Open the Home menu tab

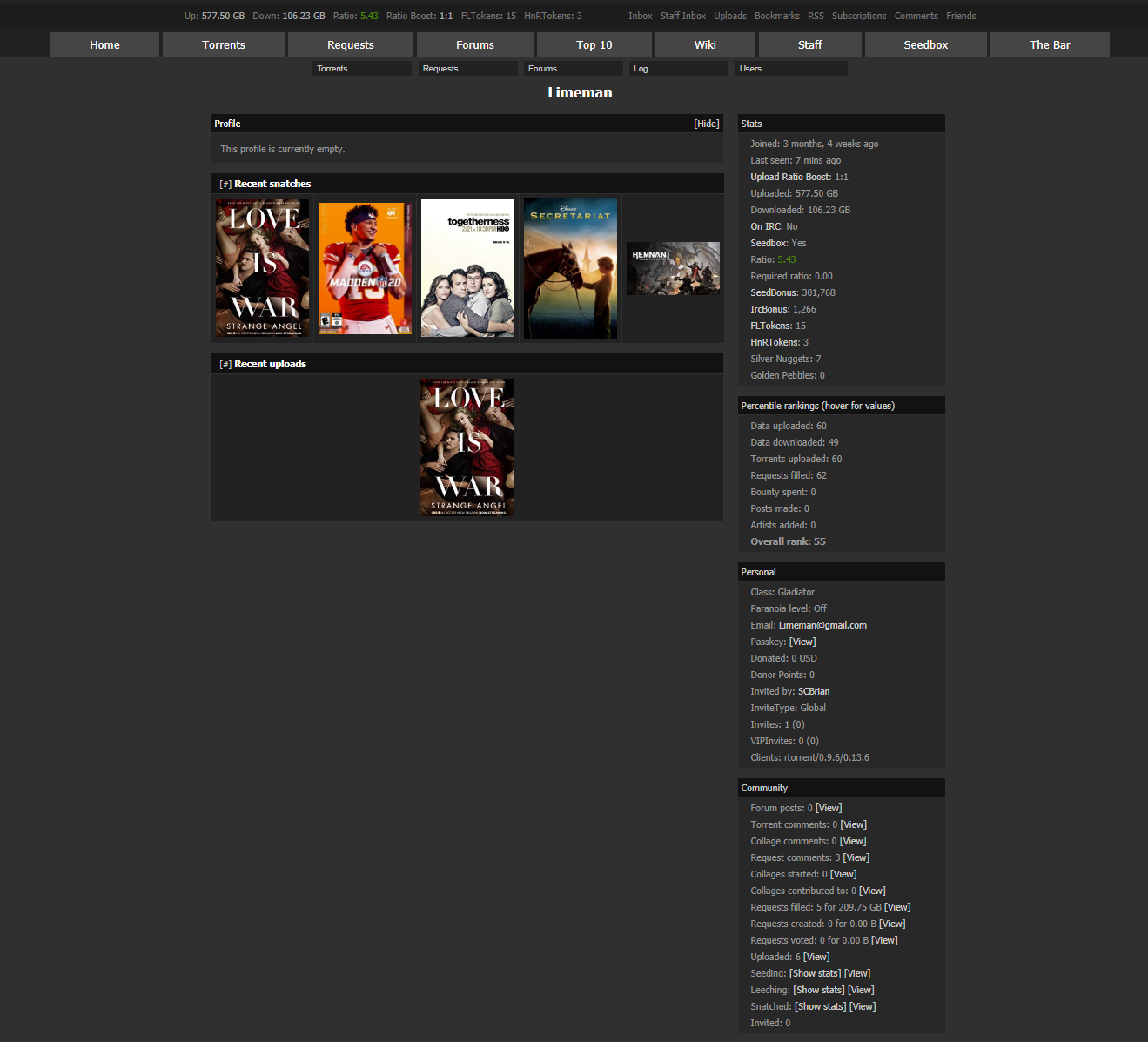pos(104,44)
